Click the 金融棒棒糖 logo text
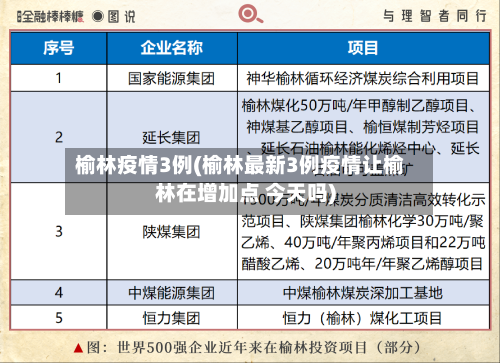Image resolution: width=500 pixels, height=363 pixels. [51, 16]
